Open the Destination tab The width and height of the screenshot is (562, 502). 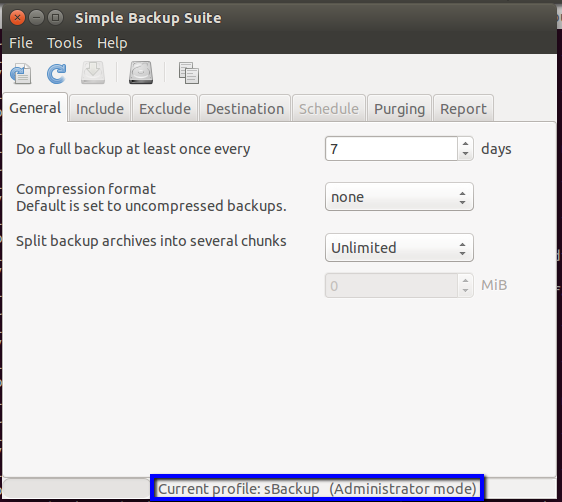coord(245,109)
